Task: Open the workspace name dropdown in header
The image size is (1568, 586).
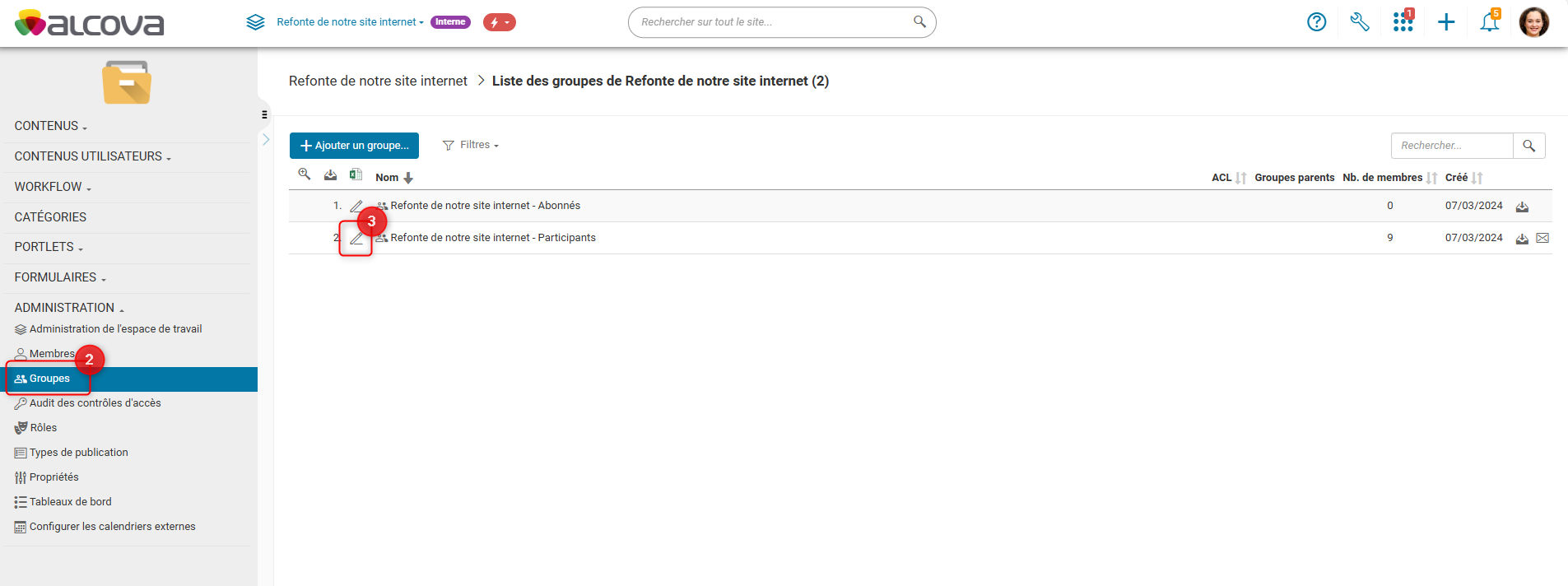Action: click(x=350, y=22)
